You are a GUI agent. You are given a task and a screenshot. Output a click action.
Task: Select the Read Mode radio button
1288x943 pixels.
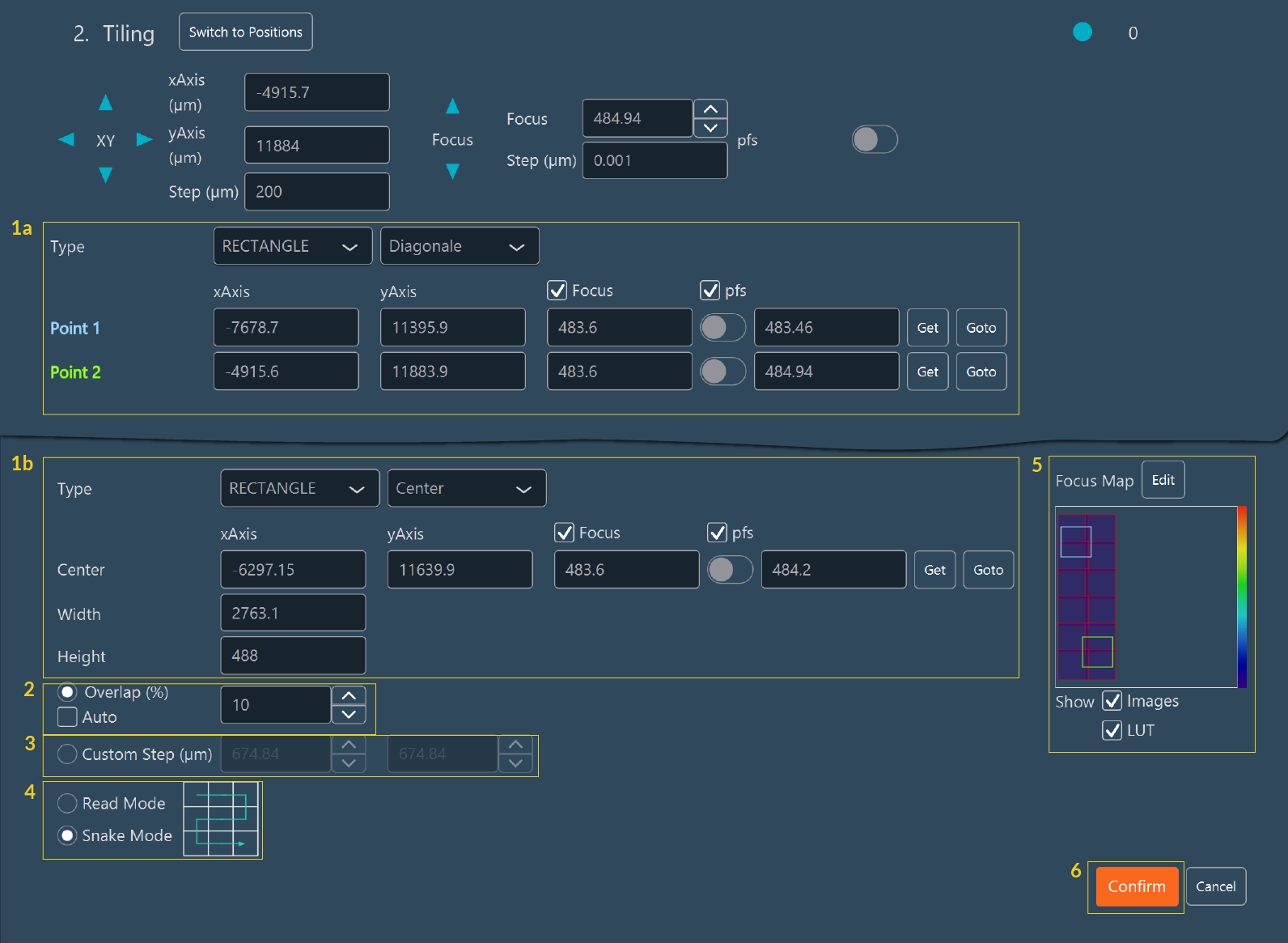[x=68, y=803]
